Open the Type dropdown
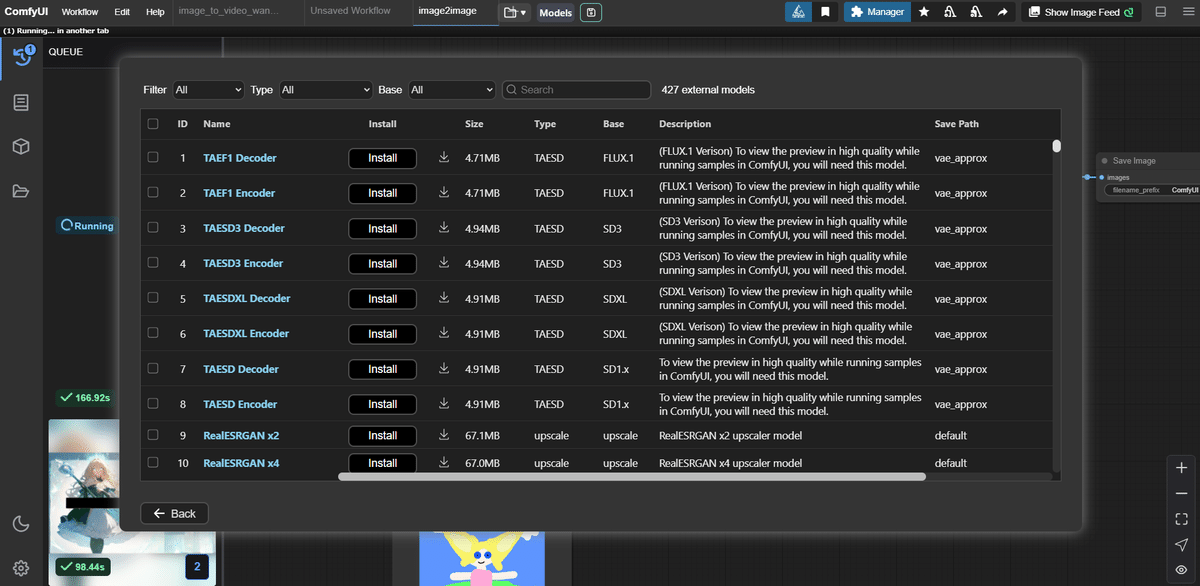The width and height of the screenshot is (1200, 586). pos(326,90)
